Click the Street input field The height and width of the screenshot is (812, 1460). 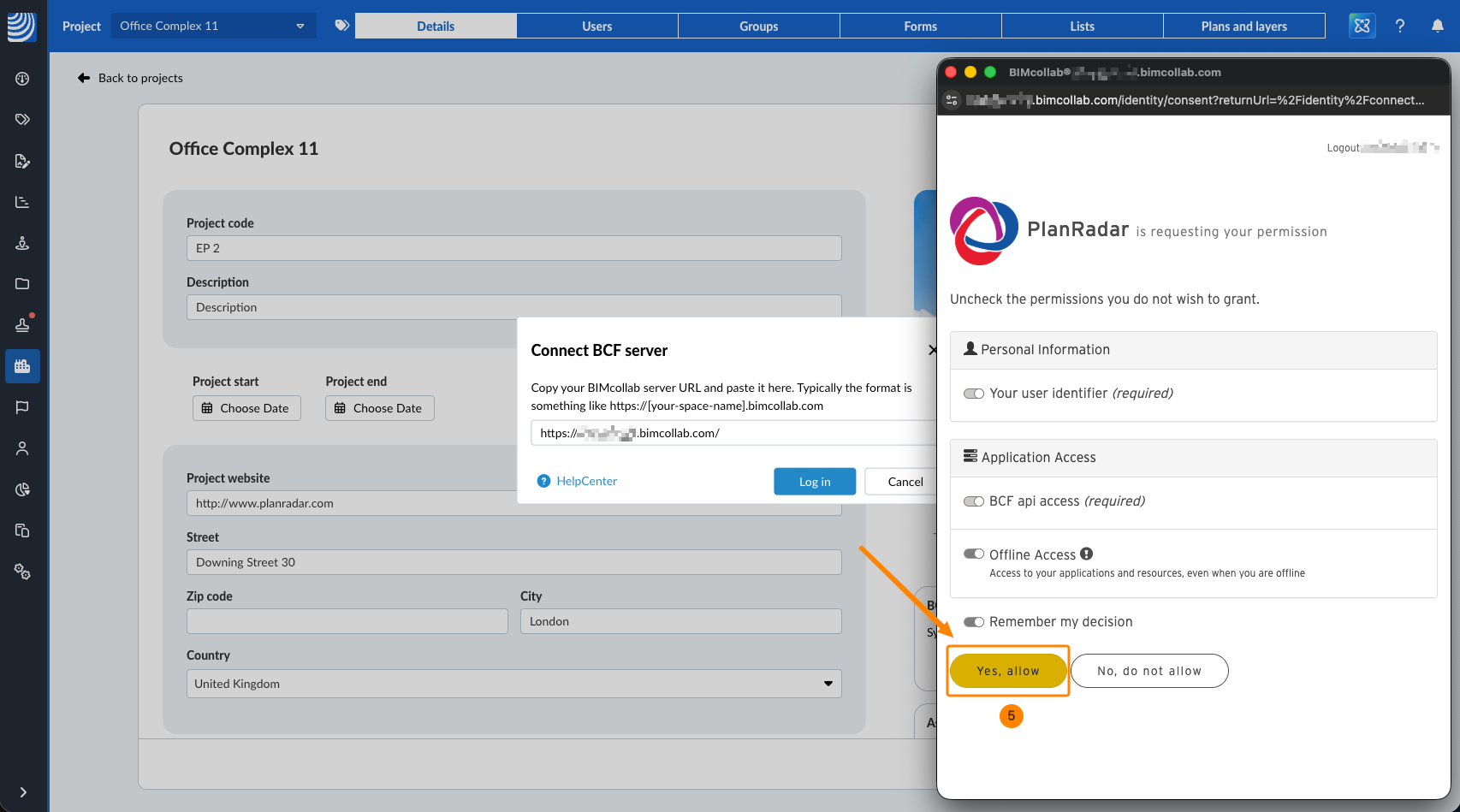[x=514, y=562]
